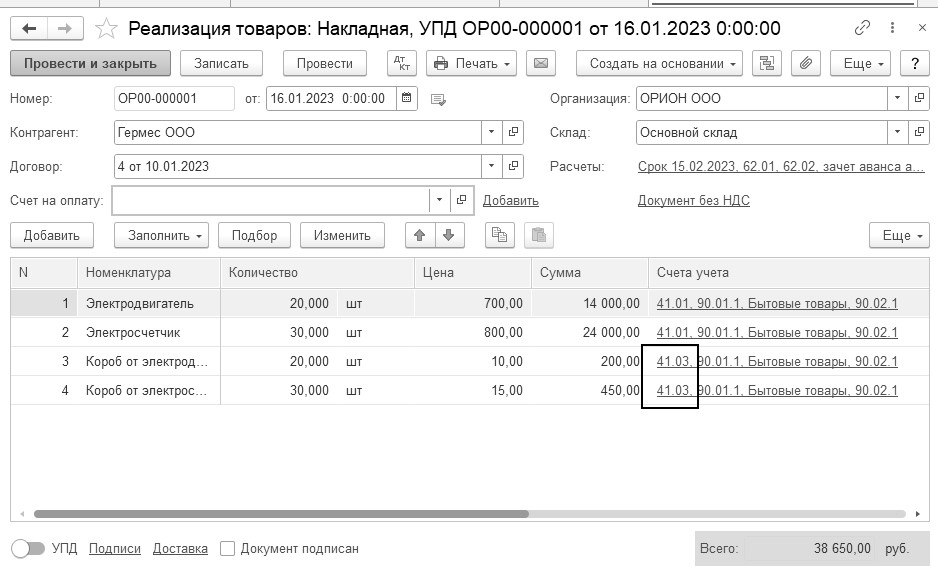The image size is (938, 567).
Task: Open Документ без НДС link
Action: point(693,200)
